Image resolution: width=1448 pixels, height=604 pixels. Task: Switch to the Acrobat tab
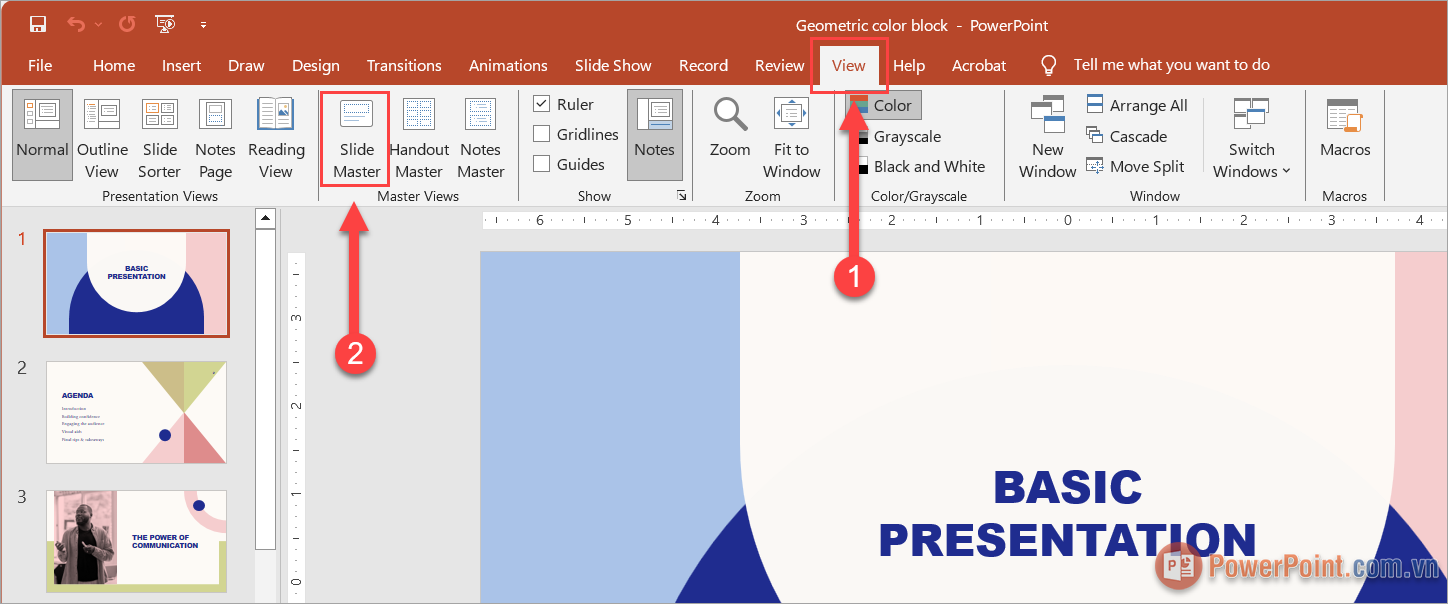[x=979, y=66]
